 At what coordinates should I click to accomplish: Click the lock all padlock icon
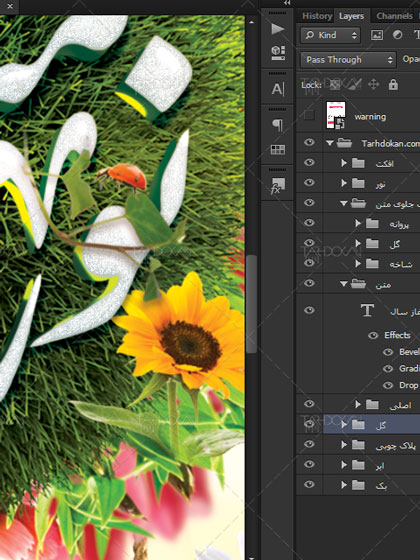(393, 85)
